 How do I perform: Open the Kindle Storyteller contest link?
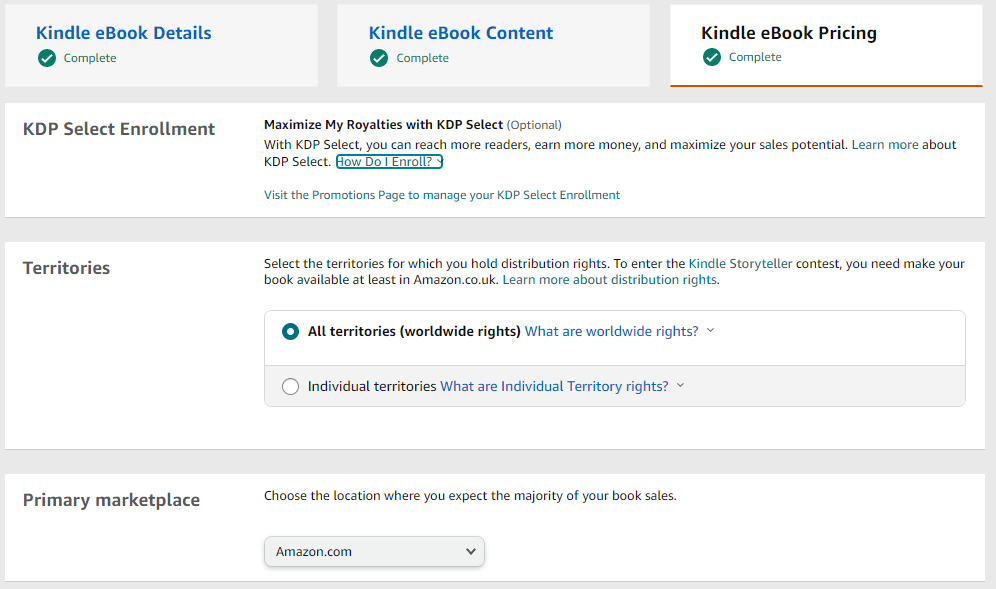pos(740,264)
